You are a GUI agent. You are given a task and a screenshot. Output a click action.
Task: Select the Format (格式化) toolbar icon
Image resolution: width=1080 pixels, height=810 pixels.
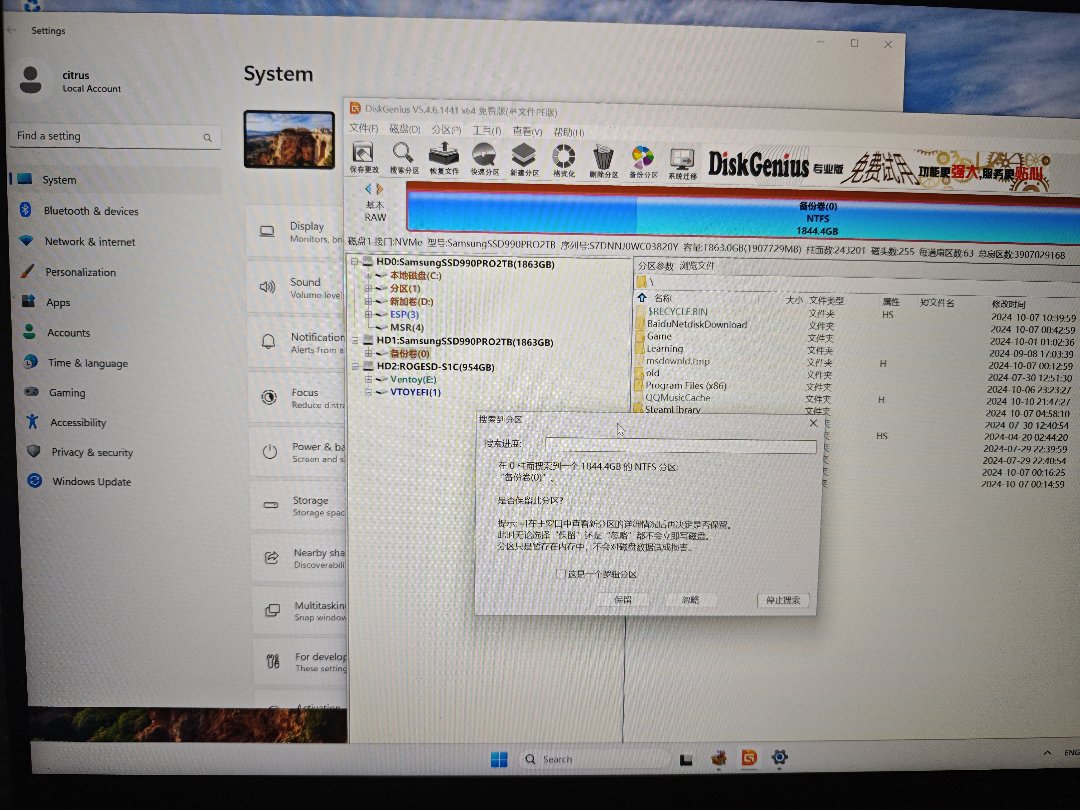[x=563, y=159]
